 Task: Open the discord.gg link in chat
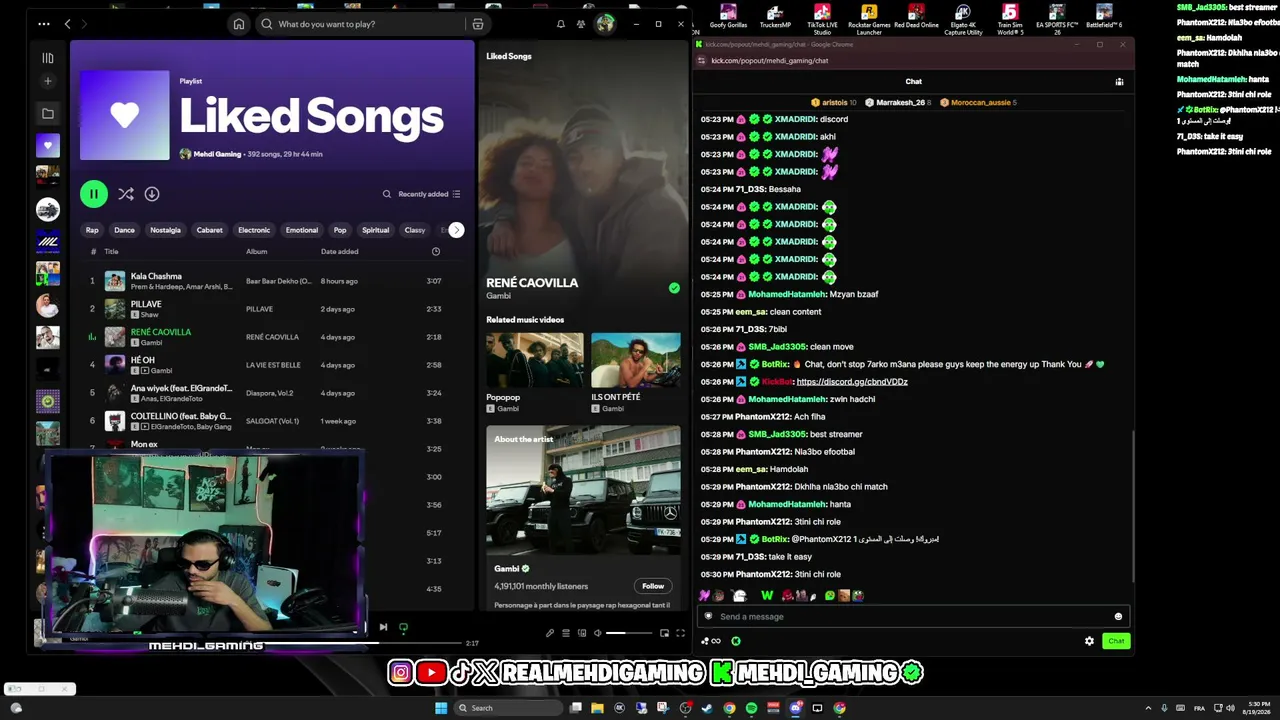coord(852,382)
